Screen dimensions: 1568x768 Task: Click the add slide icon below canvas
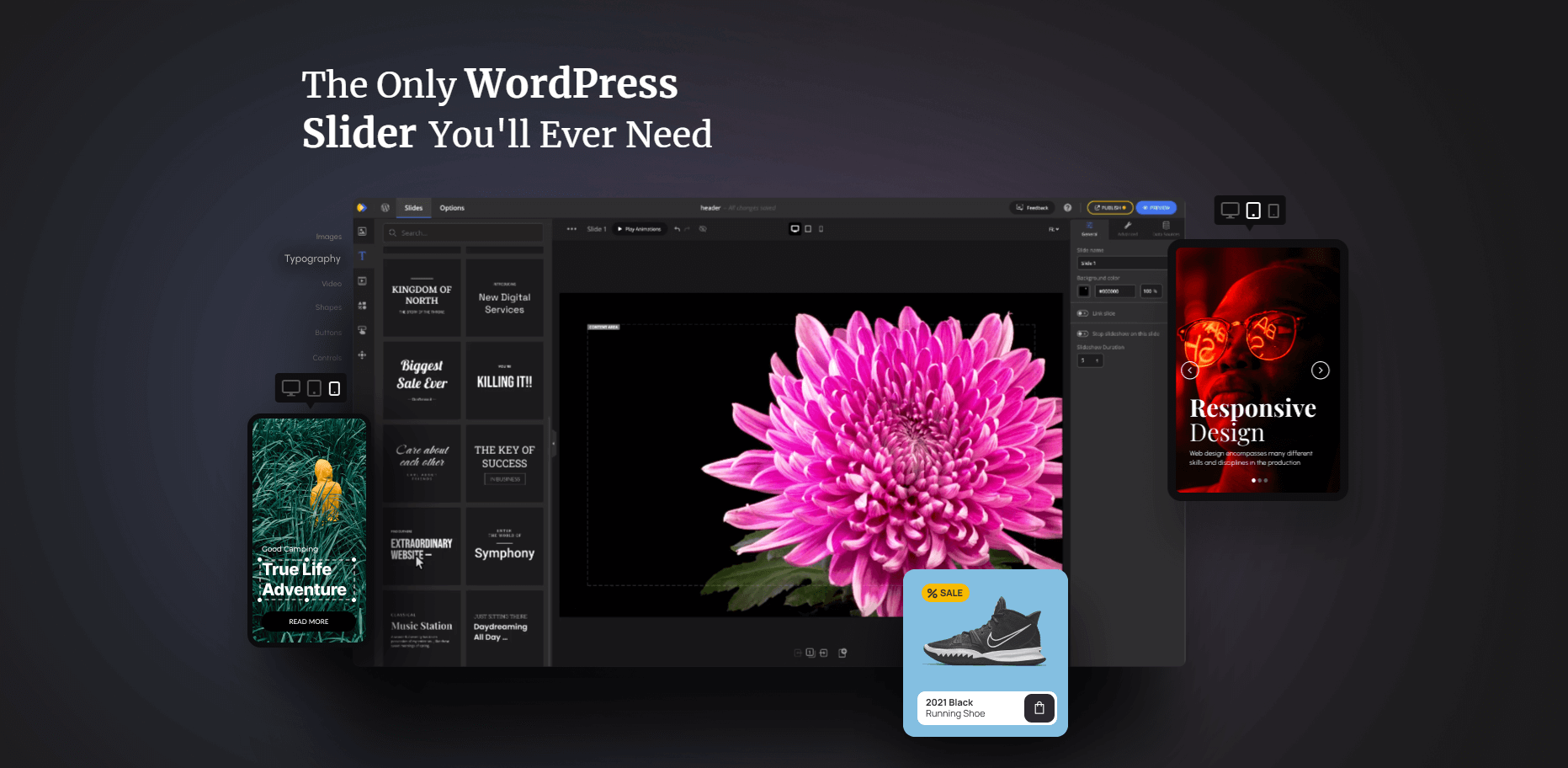[842, 653]
